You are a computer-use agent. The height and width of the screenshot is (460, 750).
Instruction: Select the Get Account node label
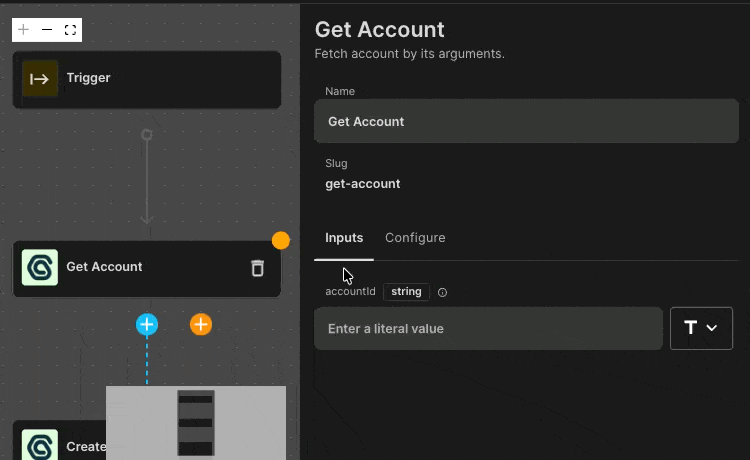(x=104, y=267)
